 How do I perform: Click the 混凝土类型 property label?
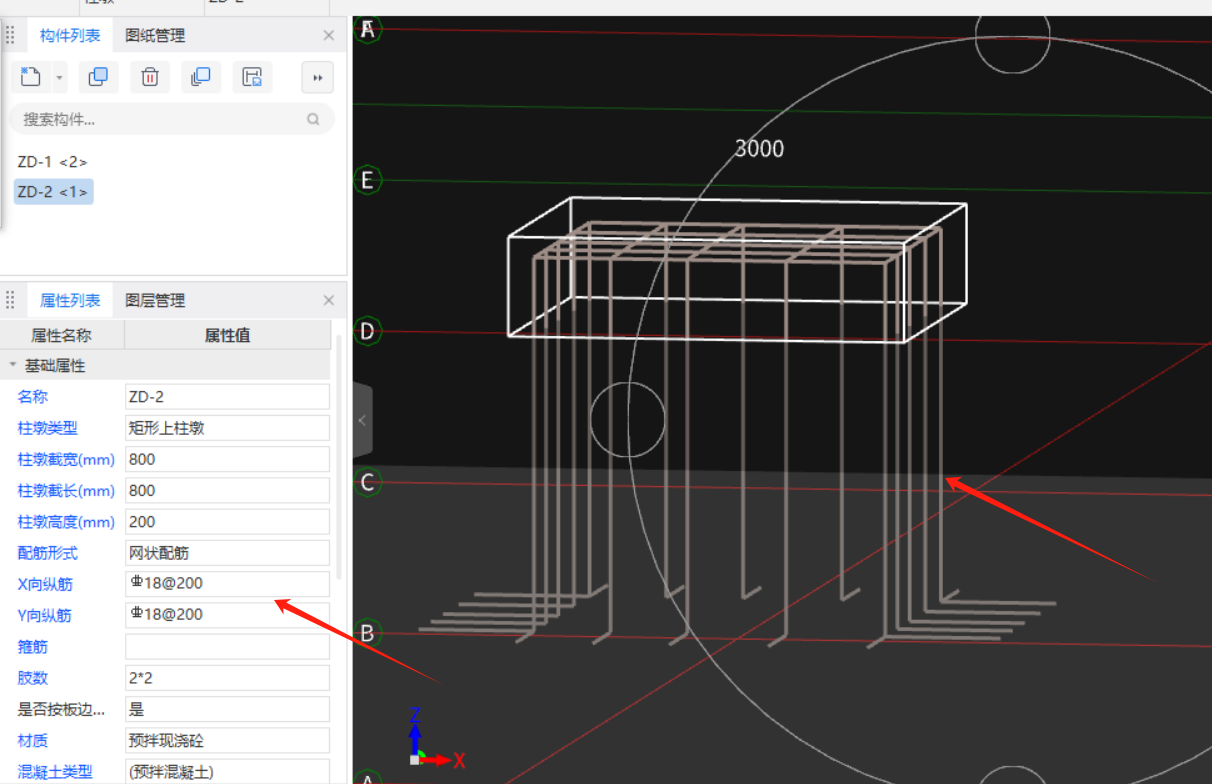point(55,771)
